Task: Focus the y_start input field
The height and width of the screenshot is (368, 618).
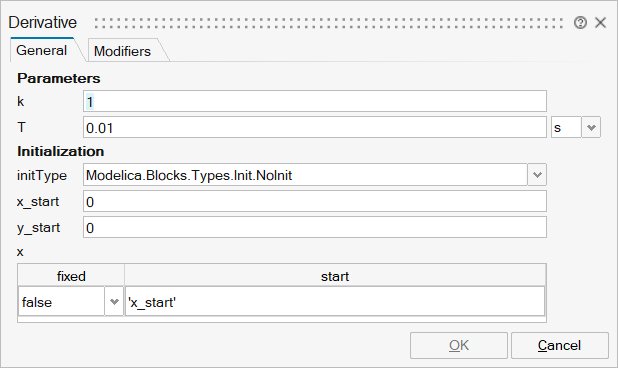Action: click(315, 227)
